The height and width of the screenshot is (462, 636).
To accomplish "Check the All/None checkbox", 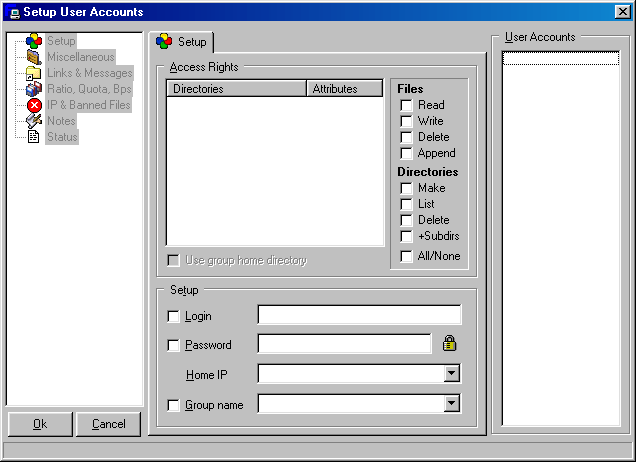I will click(407, 256).
